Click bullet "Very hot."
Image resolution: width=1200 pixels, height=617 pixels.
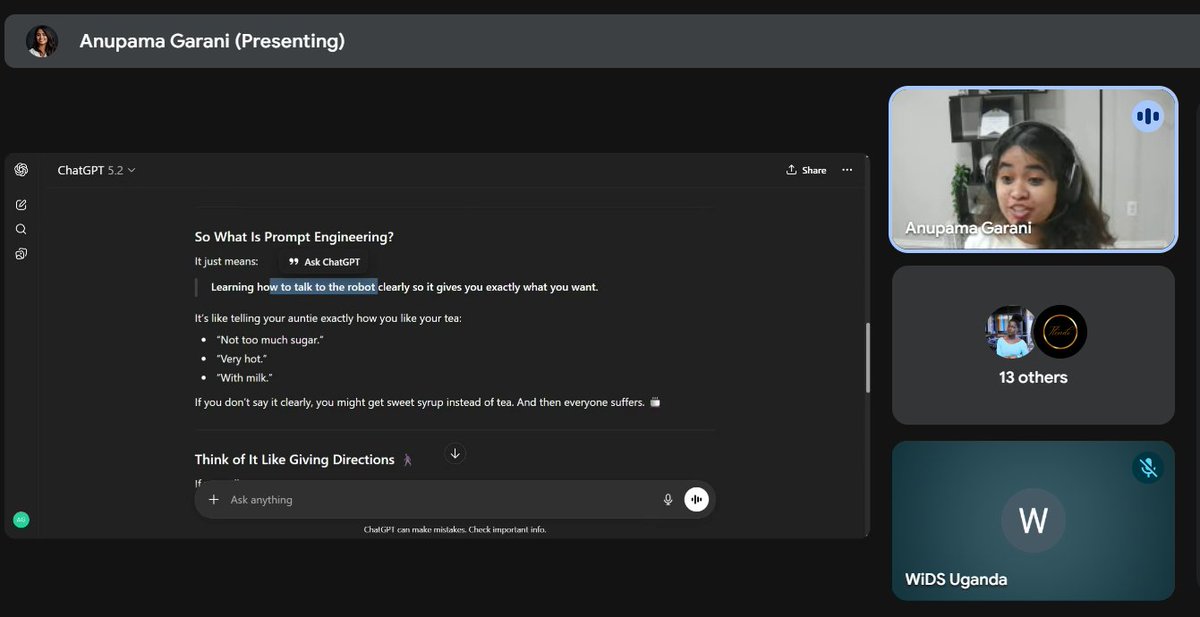(241, 358)
